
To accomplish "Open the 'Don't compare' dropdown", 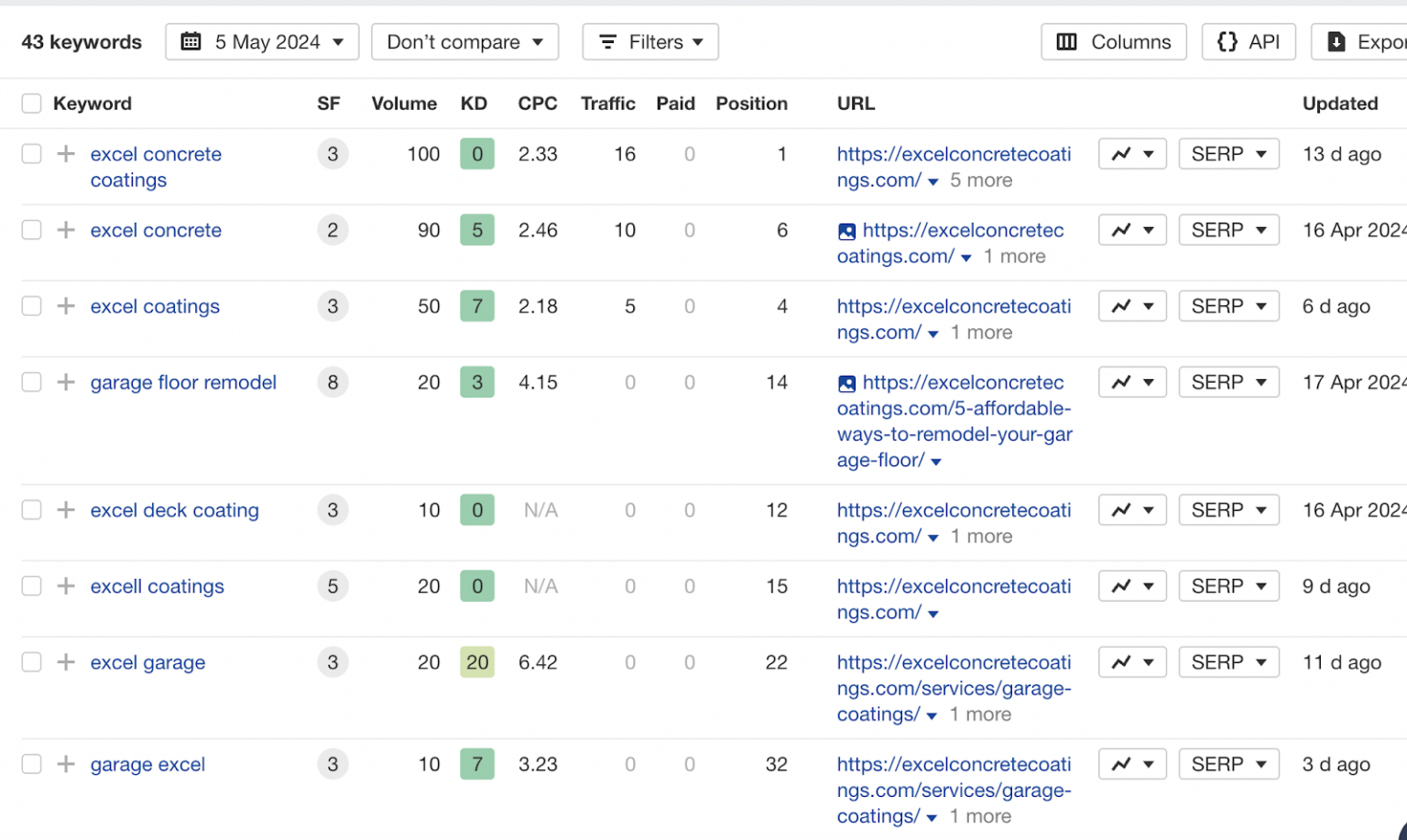I will pyautogui.click(x=464, y=42).
